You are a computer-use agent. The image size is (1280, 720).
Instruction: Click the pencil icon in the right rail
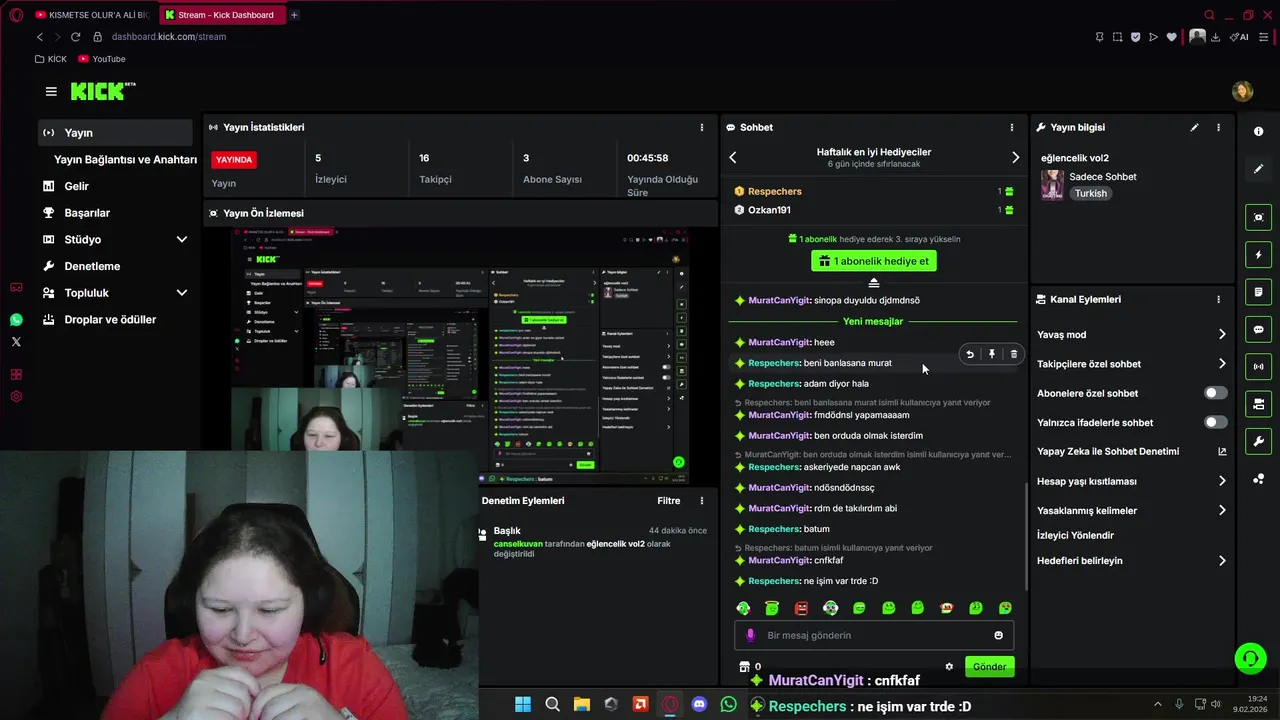tap(1258, 169)
